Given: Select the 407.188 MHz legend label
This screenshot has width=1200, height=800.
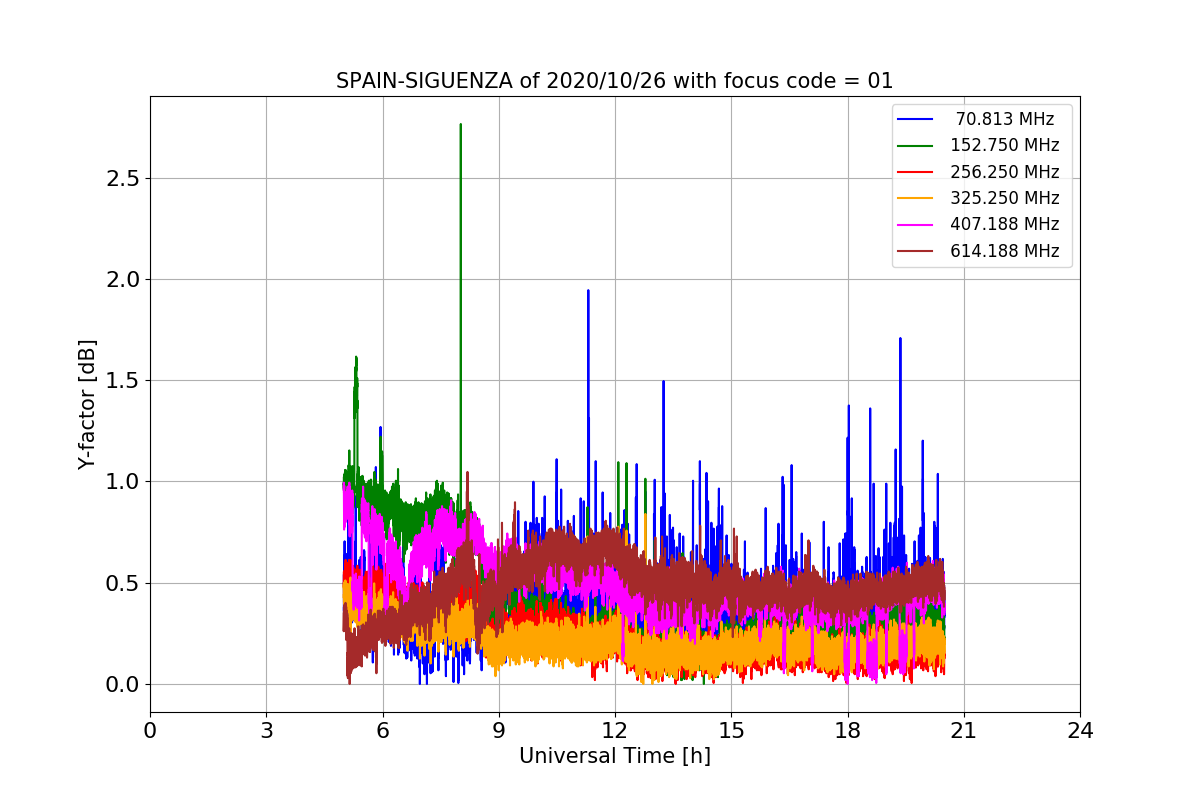Looking at the screenshot, I should pos(1005,225).
